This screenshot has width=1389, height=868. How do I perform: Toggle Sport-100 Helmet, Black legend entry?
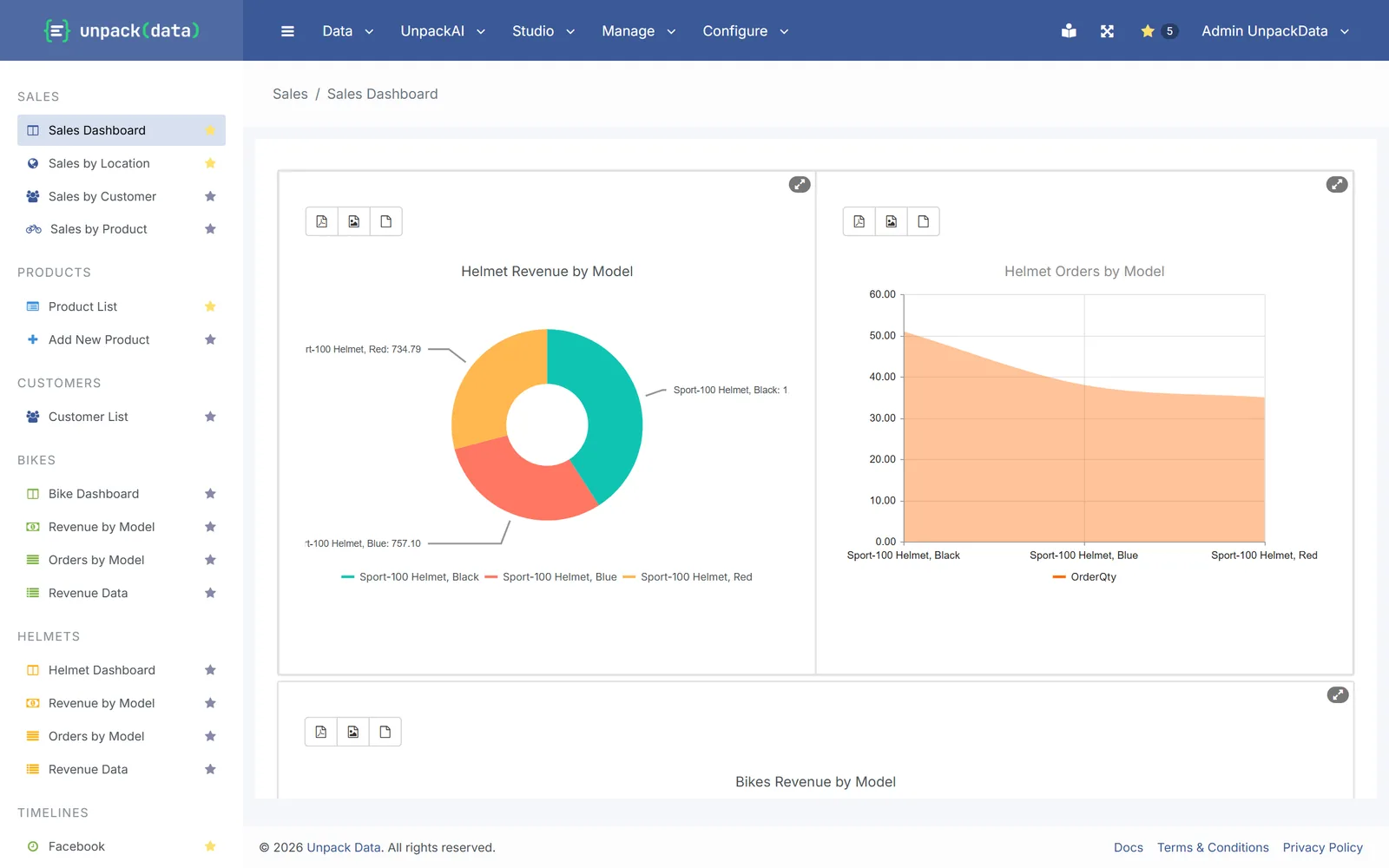(x=410, y=576)
